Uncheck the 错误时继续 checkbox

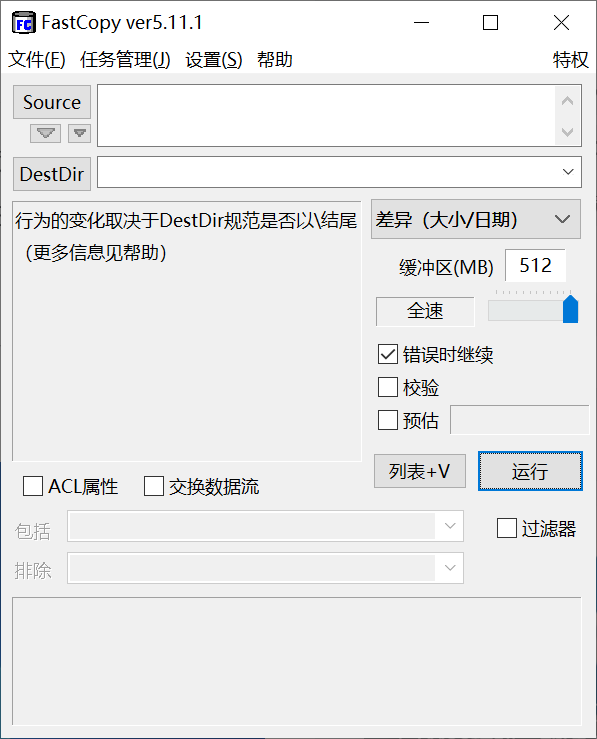[387, 354]
